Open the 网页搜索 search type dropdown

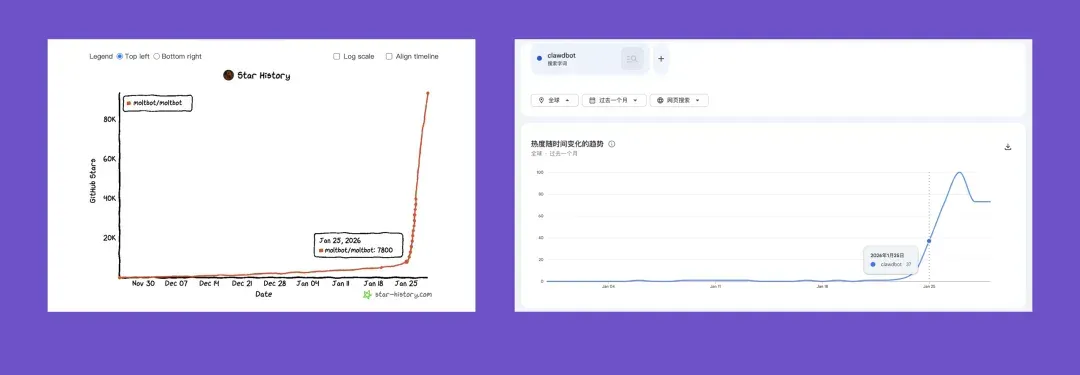point(679,100)
